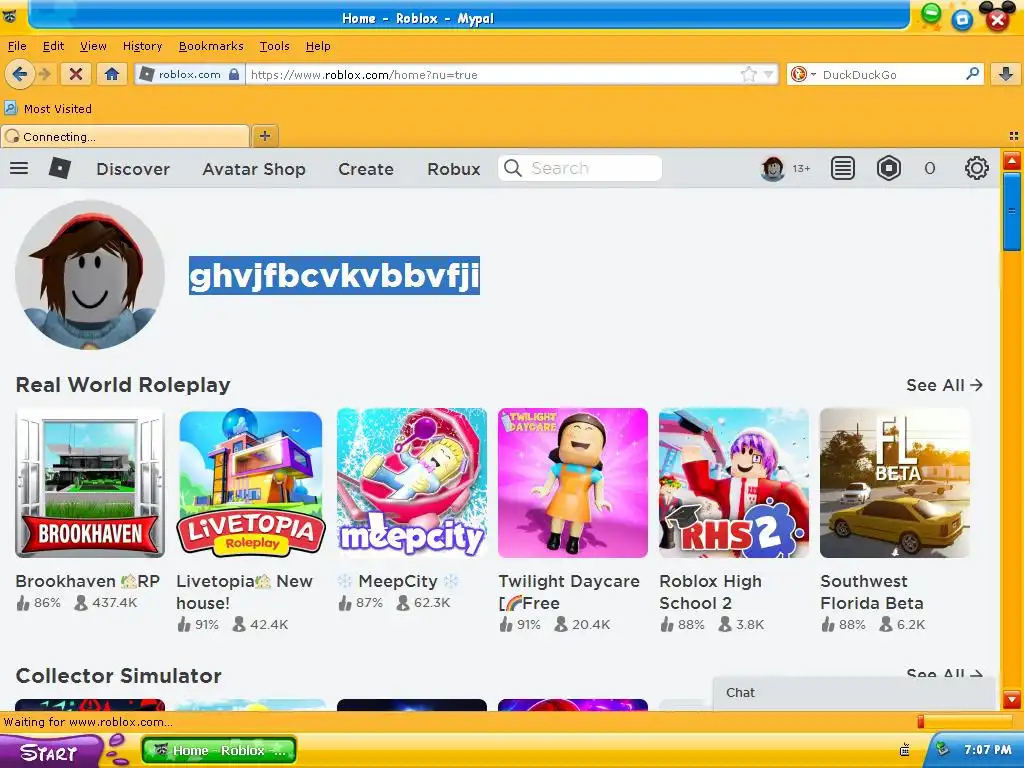Click See All for Real World Roleplay
The height and width of the screenshot is (768, 1024).
click(944, 385)
